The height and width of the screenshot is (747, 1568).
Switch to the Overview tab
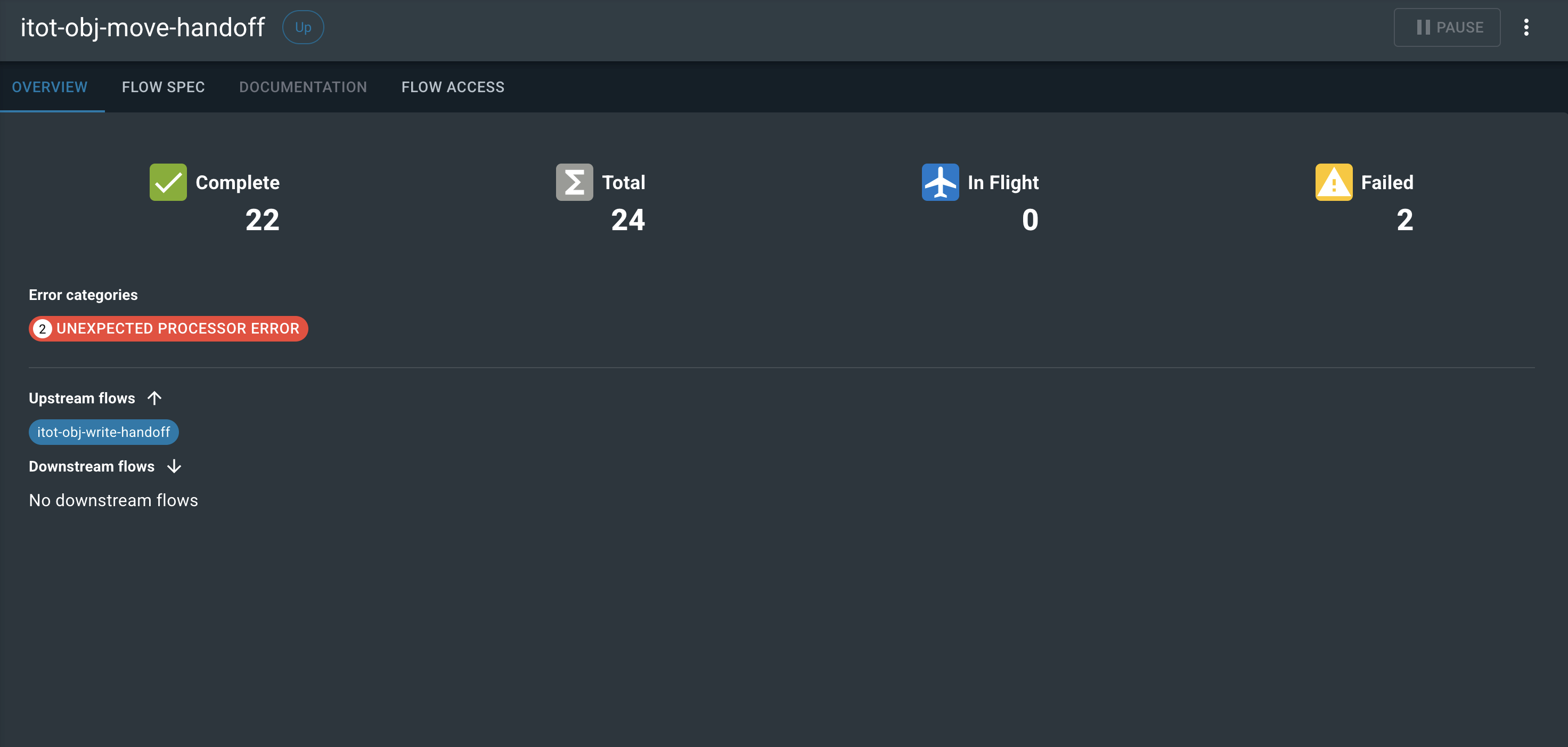[50, 87]
